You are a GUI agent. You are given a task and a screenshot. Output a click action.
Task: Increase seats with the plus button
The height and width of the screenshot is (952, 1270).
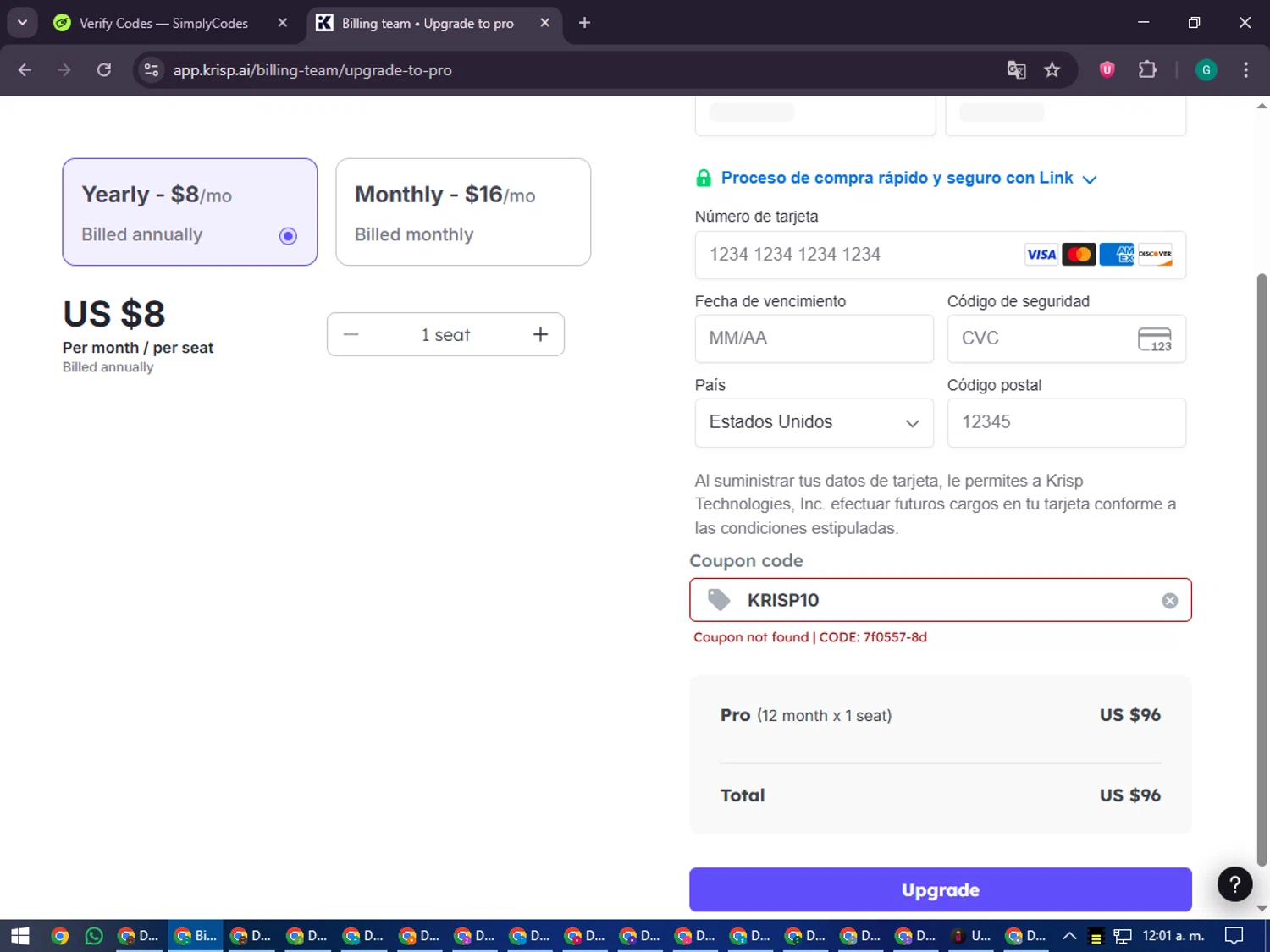click(x=540, y=335)
